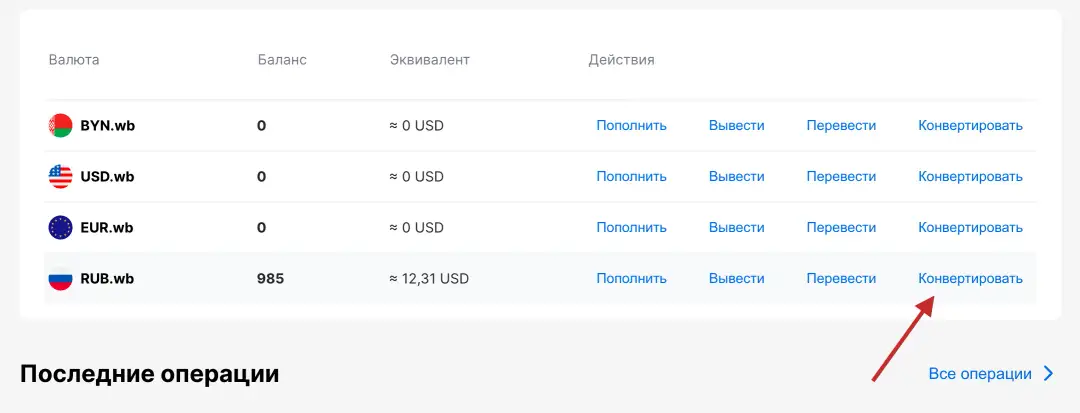Viewport: 1080px width, 413px height.
Task: Click Конвертировать for the BYN.wb wallet
Action: (x=970, y=126)
